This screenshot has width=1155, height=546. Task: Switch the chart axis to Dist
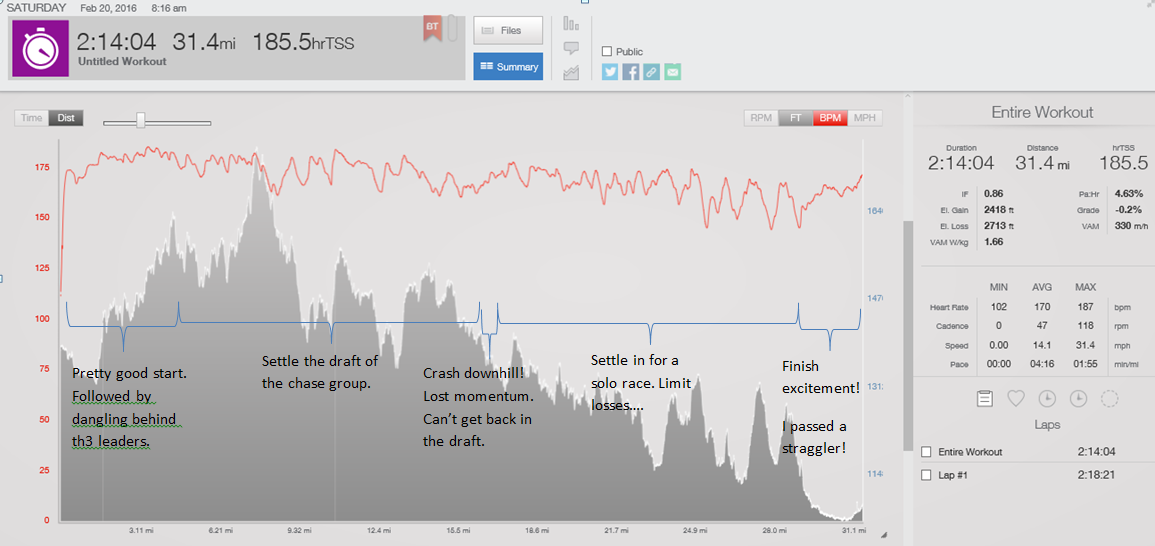(x=66, y=118)
